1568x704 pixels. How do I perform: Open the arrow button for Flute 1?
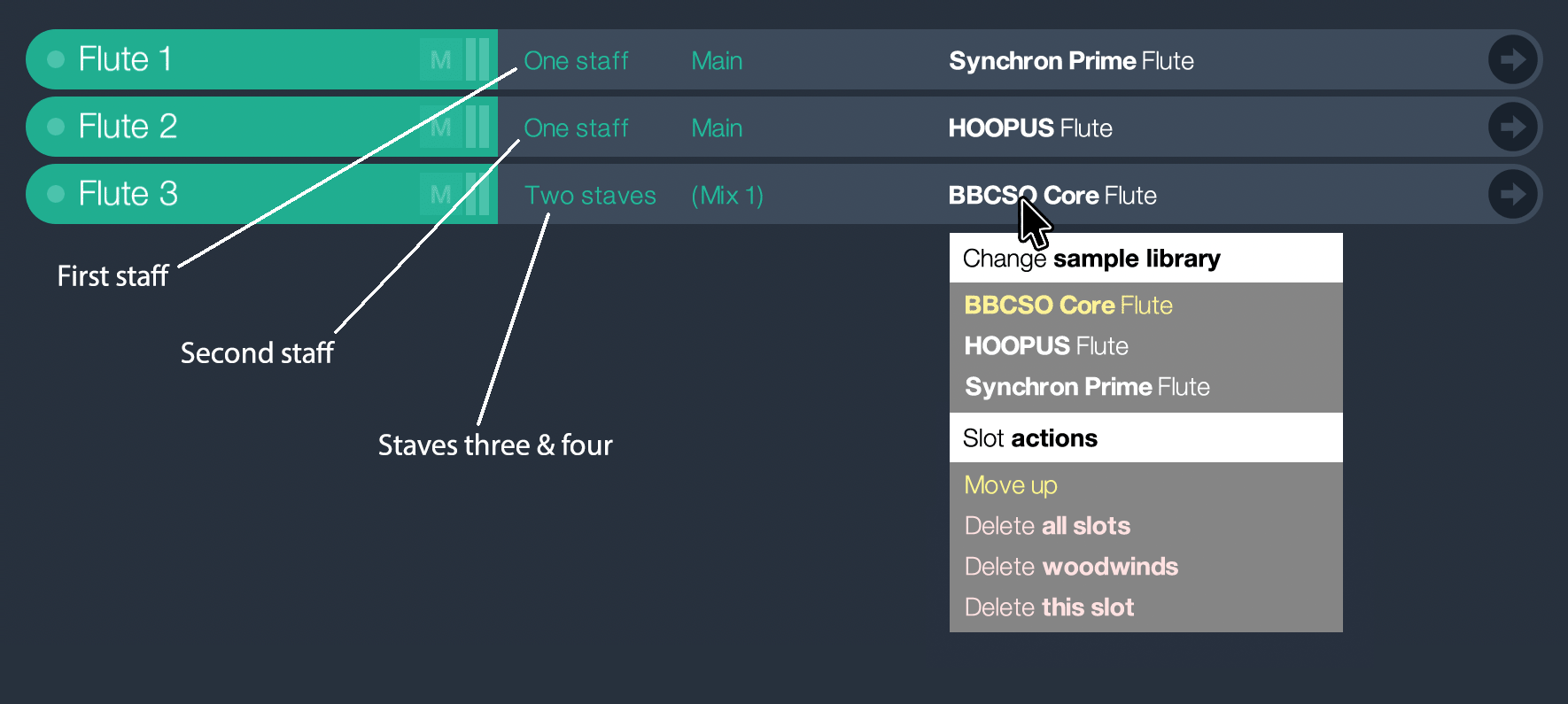(x=1512, y=59)
